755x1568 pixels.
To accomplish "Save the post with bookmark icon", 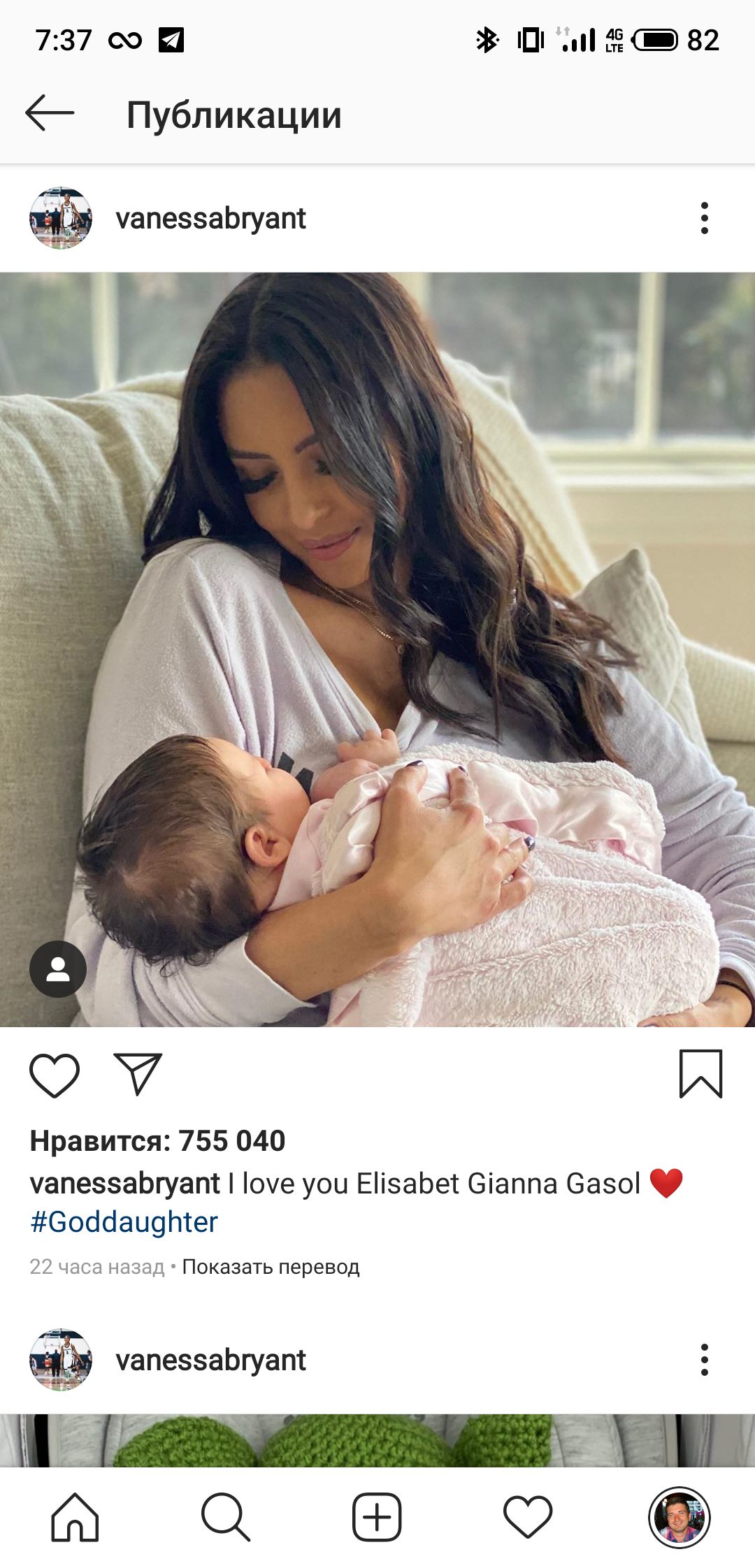I will pyautogui.click(x=700, y=1074).
